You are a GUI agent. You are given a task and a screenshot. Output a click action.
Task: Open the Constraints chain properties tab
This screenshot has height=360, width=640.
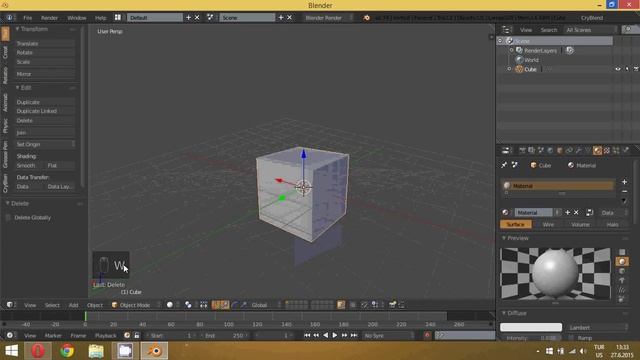(x=569, y=151)
